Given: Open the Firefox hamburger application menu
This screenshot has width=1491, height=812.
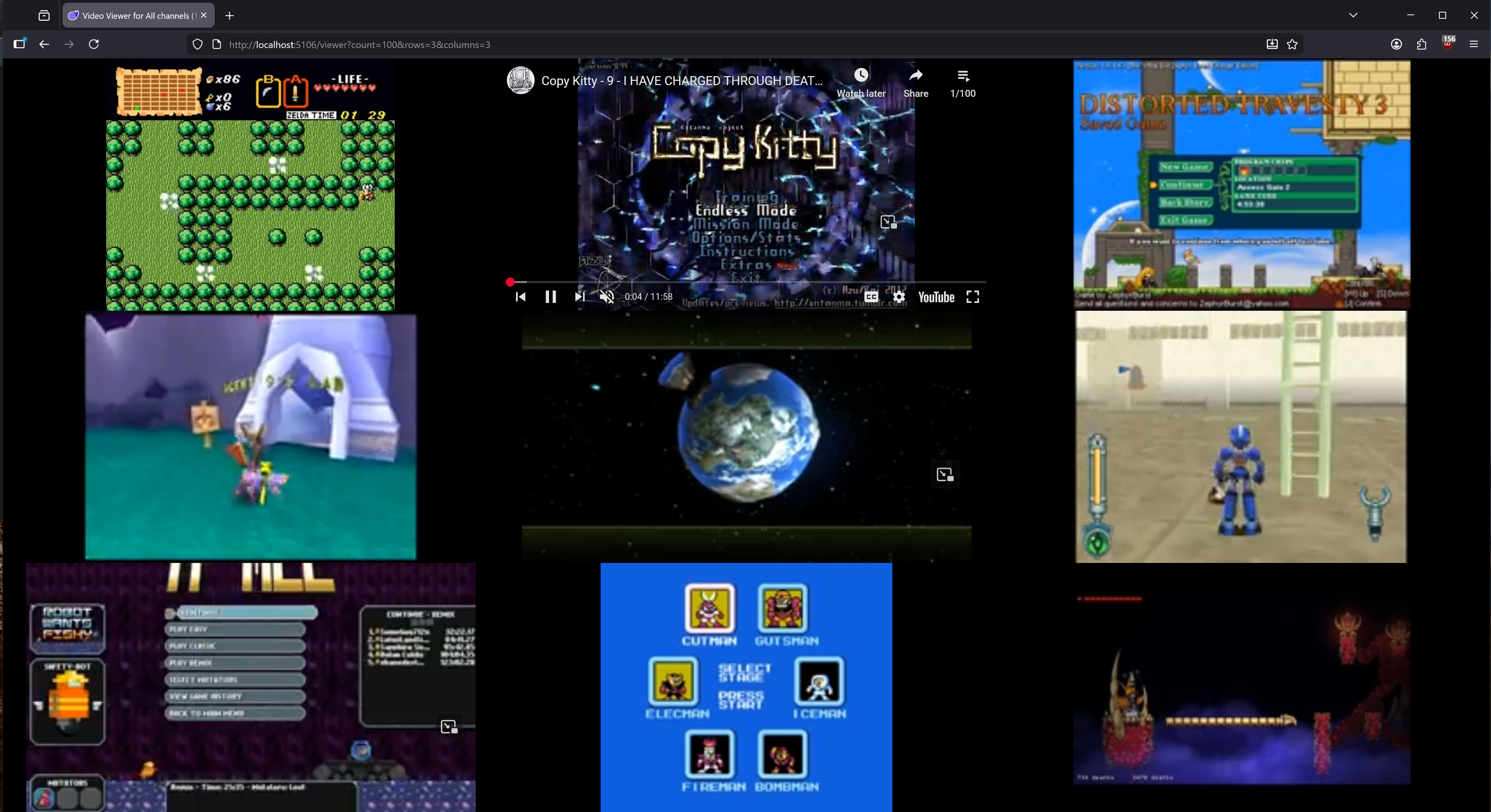Looking at the screenshot, I should [1474, 44].
